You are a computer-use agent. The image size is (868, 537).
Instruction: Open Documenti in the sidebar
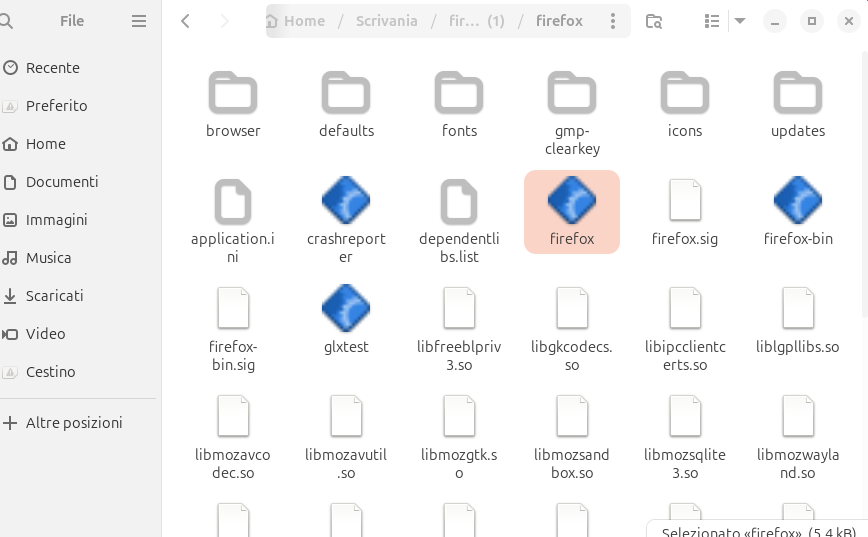pyautogui.click(x=78, y=182)
